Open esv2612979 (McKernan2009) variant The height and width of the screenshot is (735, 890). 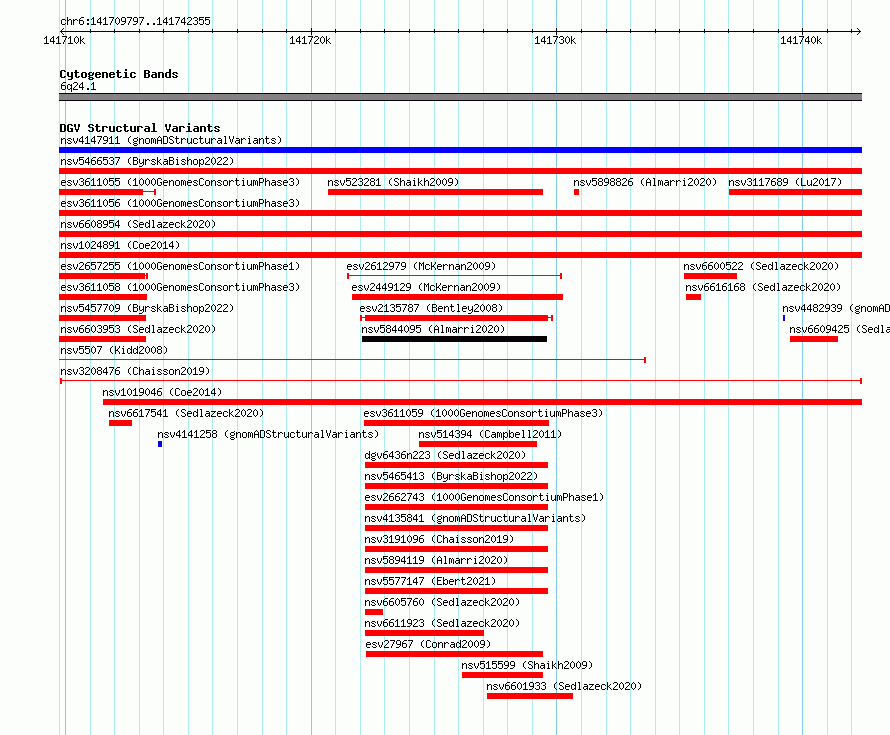[421, 266]
